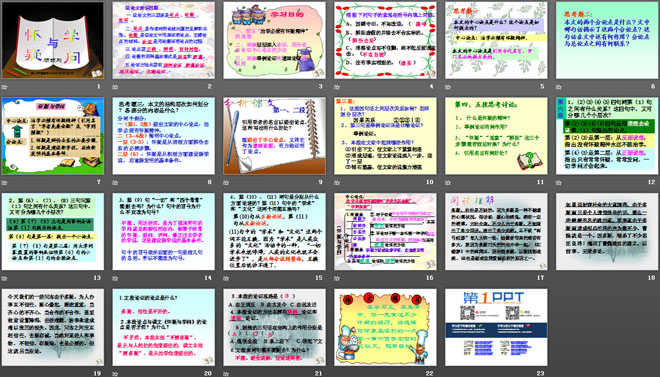Select slide 11 thumbnail with question-mark book
Image resolution: width=660 pixels, height=377 pixels.
[496, 136]
